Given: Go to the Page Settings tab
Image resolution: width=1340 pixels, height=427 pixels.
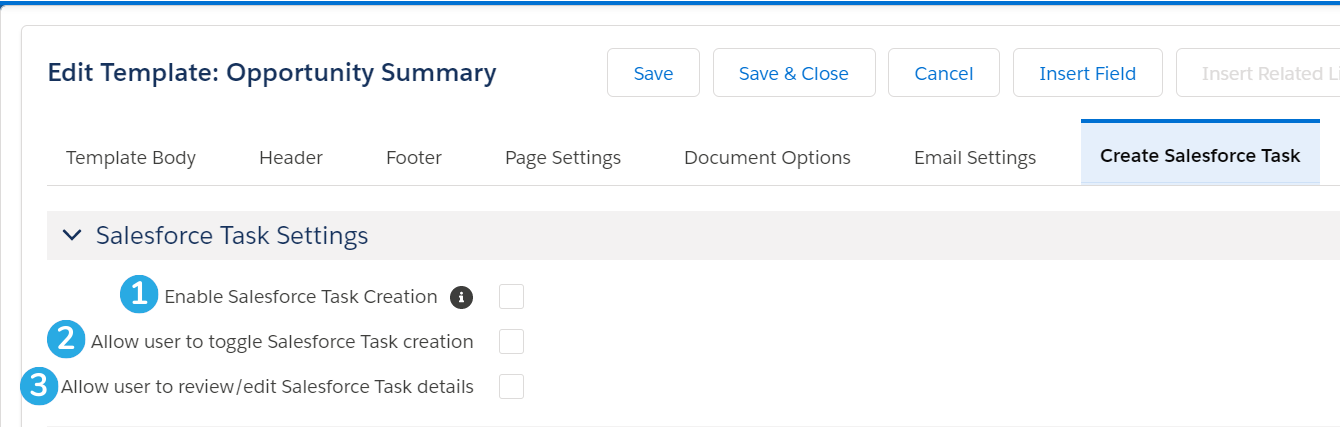Looking at the screenshot, I should [x=563, y=158].
